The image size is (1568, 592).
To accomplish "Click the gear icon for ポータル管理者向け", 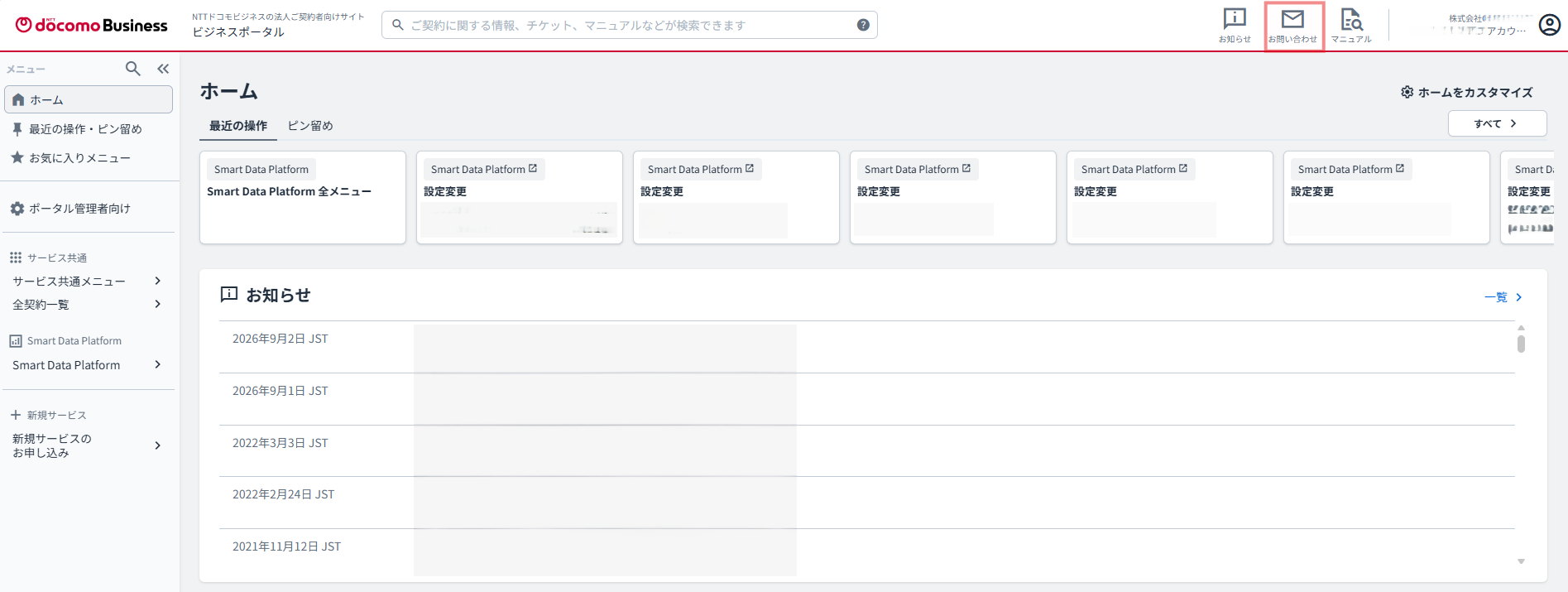I will coord(17,209).
